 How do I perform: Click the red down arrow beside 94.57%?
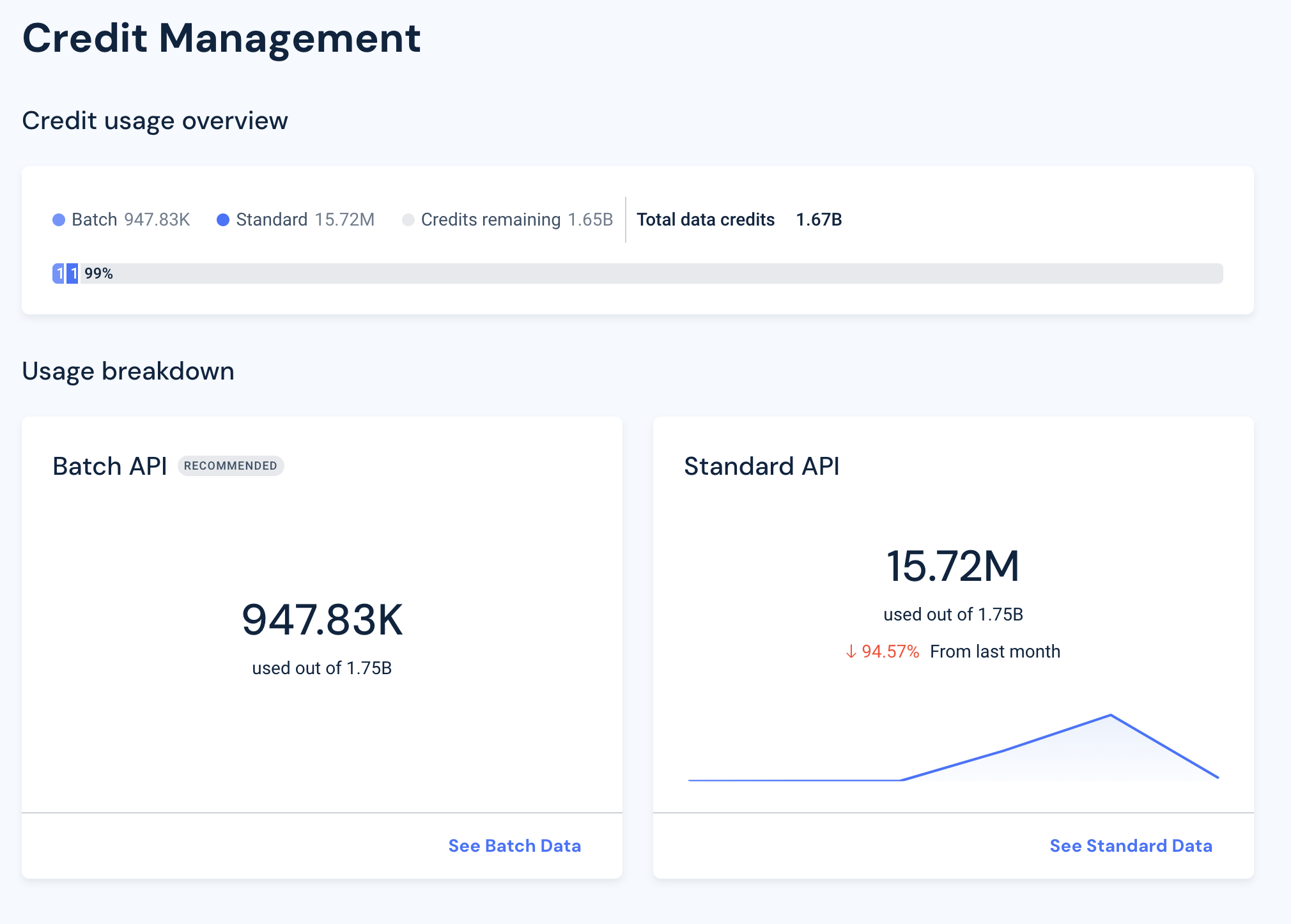(851, 652)
